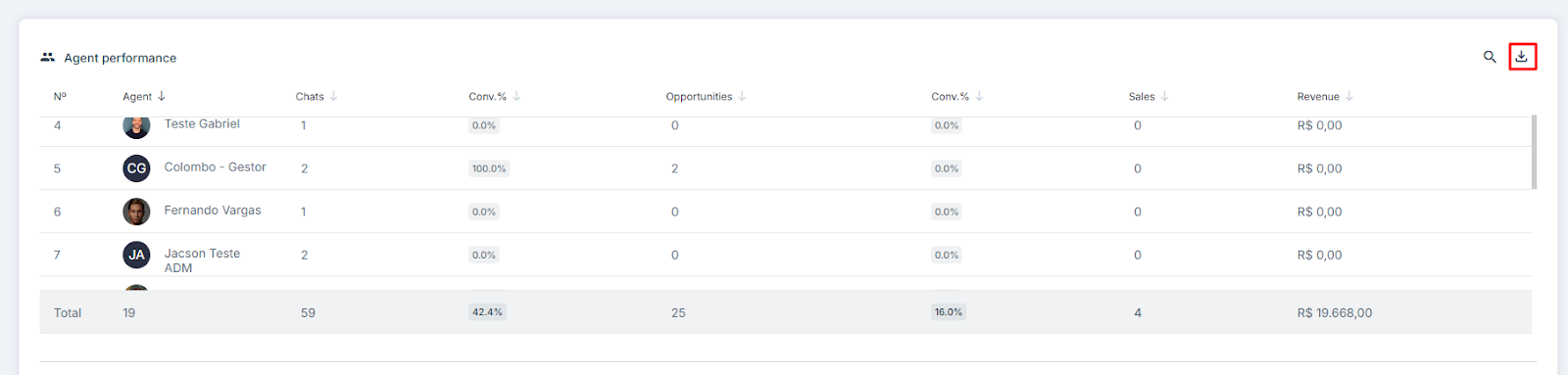Click the table vertical scrollbar
The height and width of the screenshot is (375, 1568).
1534,152
